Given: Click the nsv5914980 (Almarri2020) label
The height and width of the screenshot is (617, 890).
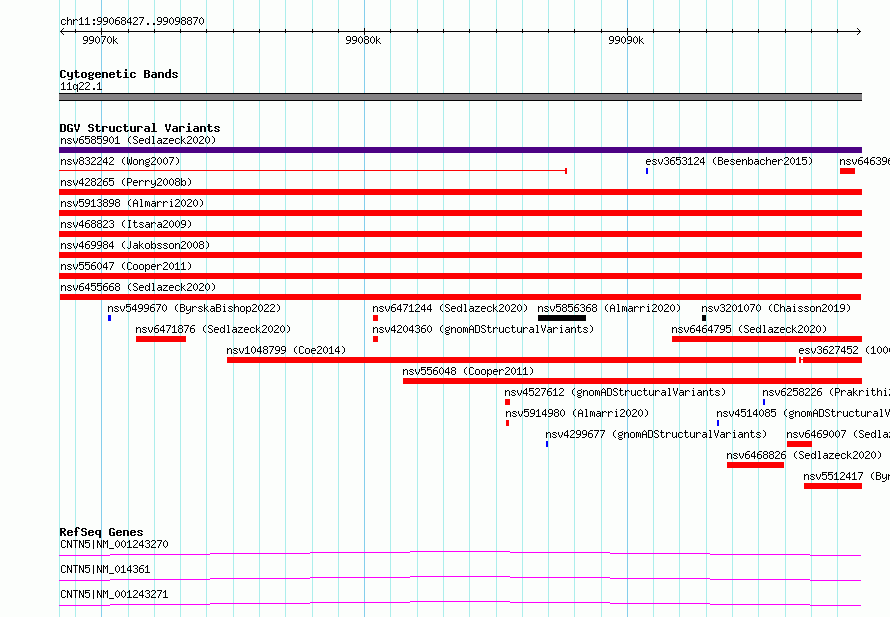Looking at the screenshot, I should (x=577, y=413).
